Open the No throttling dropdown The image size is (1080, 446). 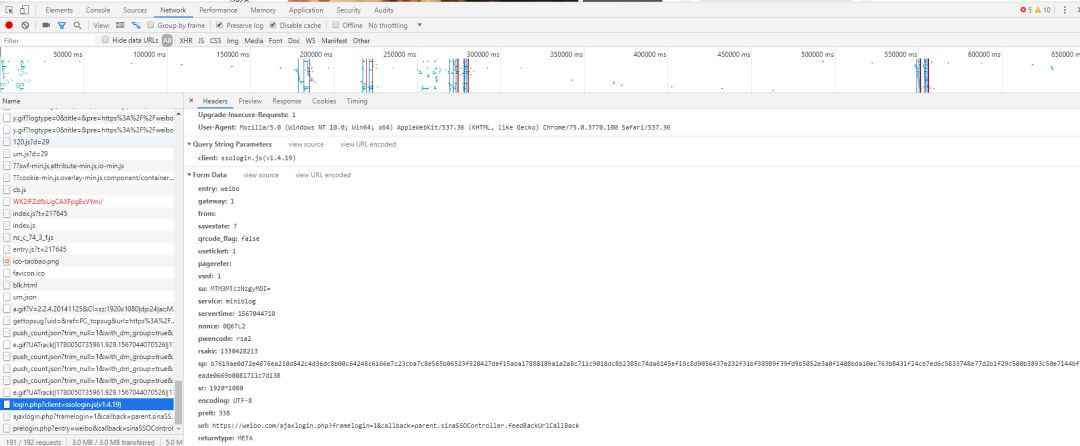[395, 25]
